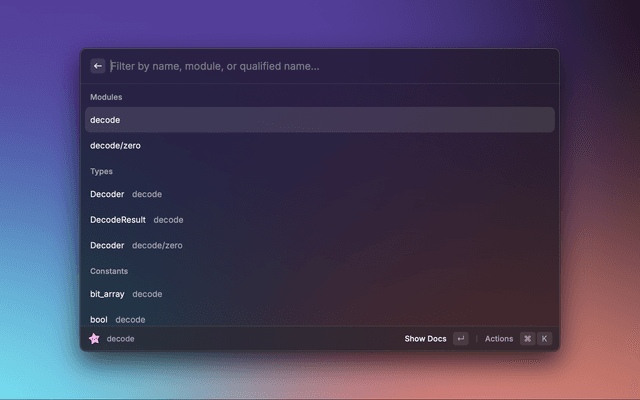
Task: Select the decode module entry
Action: pos(320,120)
